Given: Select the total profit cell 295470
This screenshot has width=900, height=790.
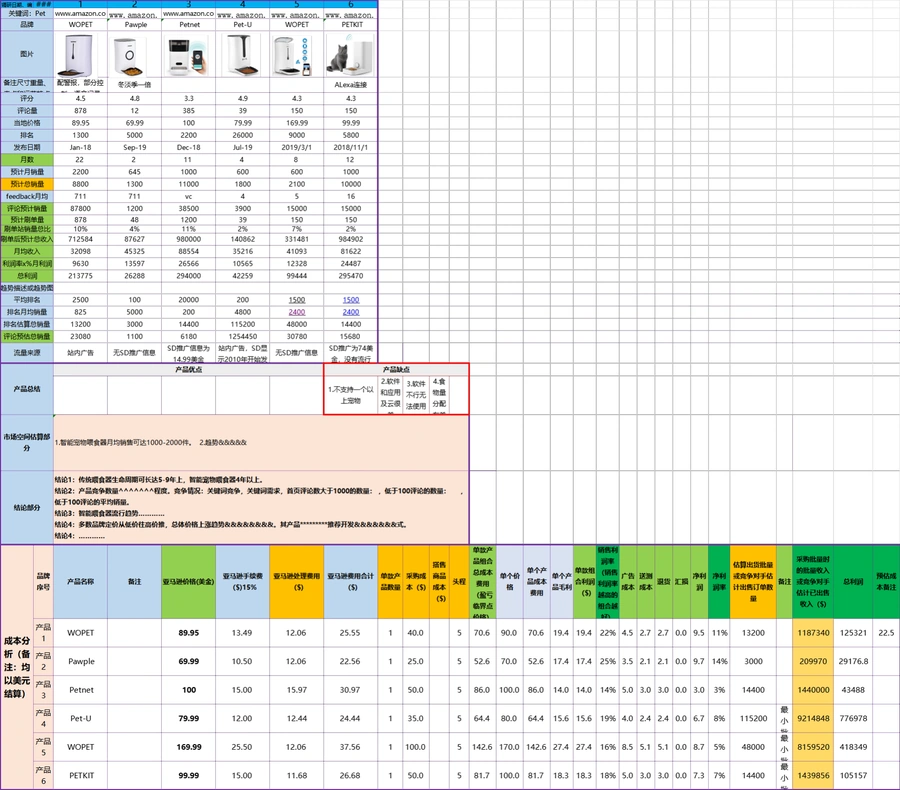Looking at the screenshot, I should tap(351, 276).
